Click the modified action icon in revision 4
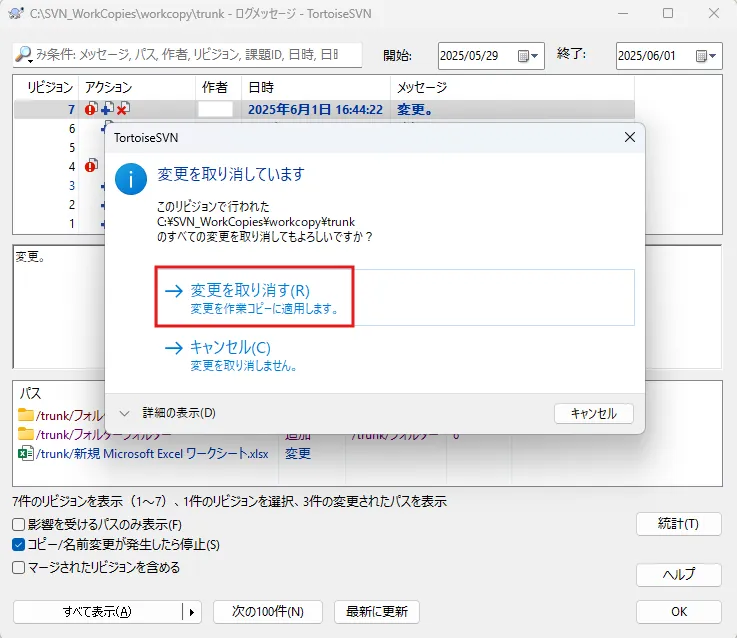737x638 pixels. click(91, 165)
